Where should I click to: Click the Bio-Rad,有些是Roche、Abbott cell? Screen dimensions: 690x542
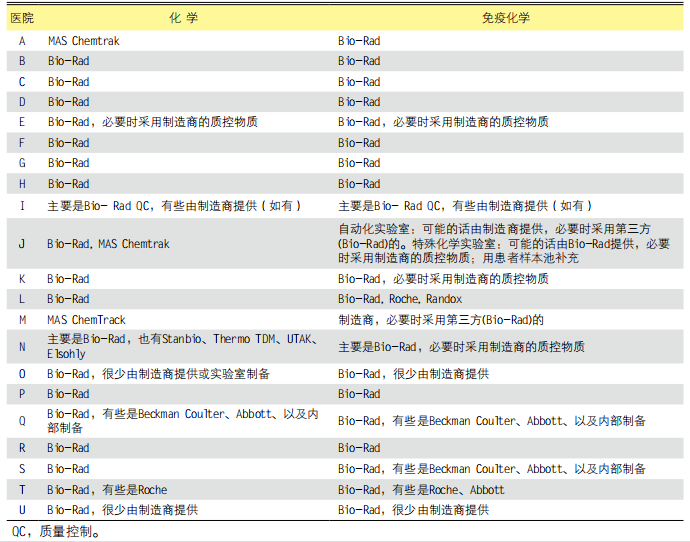coord(421,490)
